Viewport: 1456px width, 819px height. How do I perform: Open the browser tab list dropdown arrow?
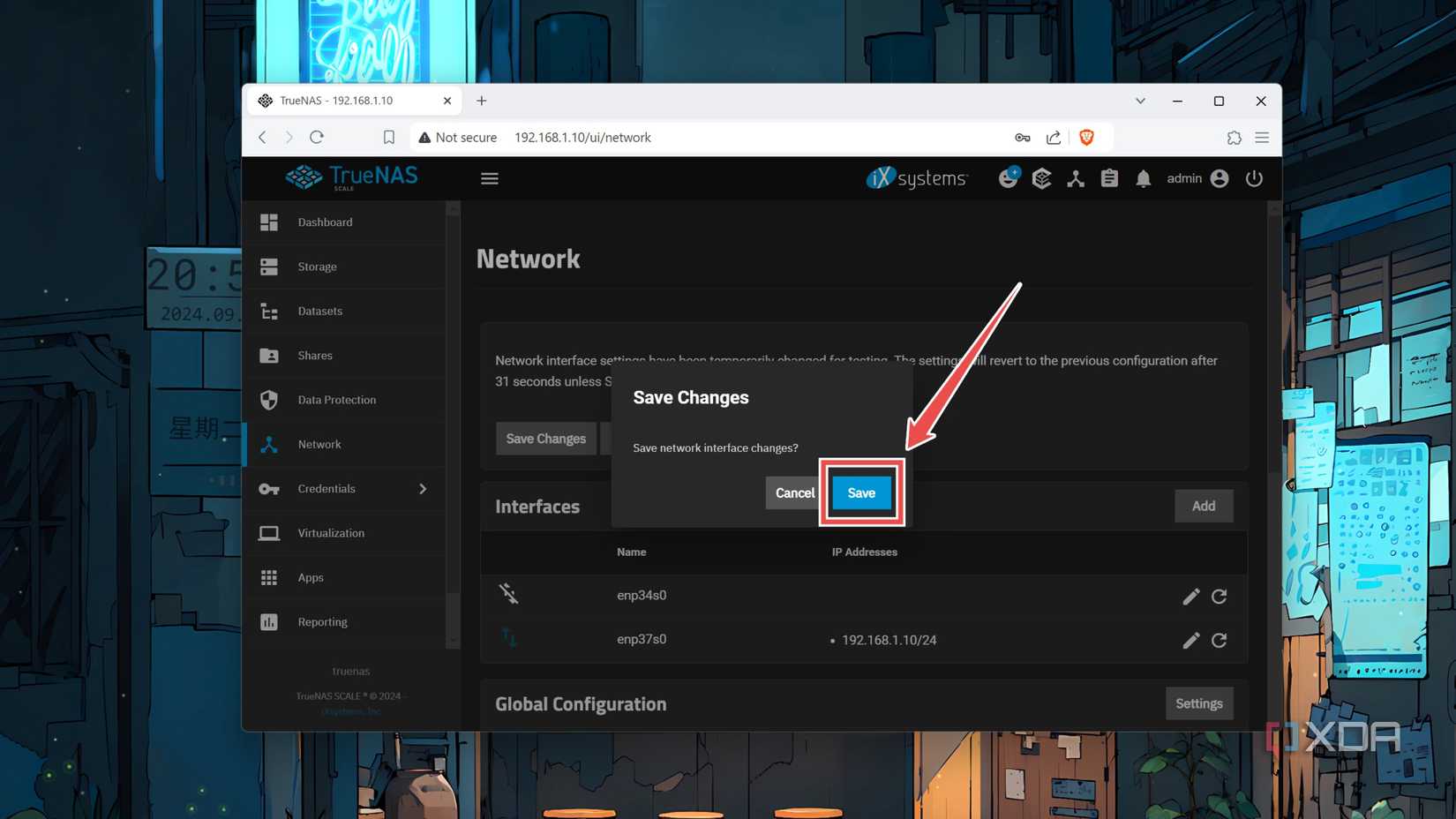click(x=1140, y=101)
